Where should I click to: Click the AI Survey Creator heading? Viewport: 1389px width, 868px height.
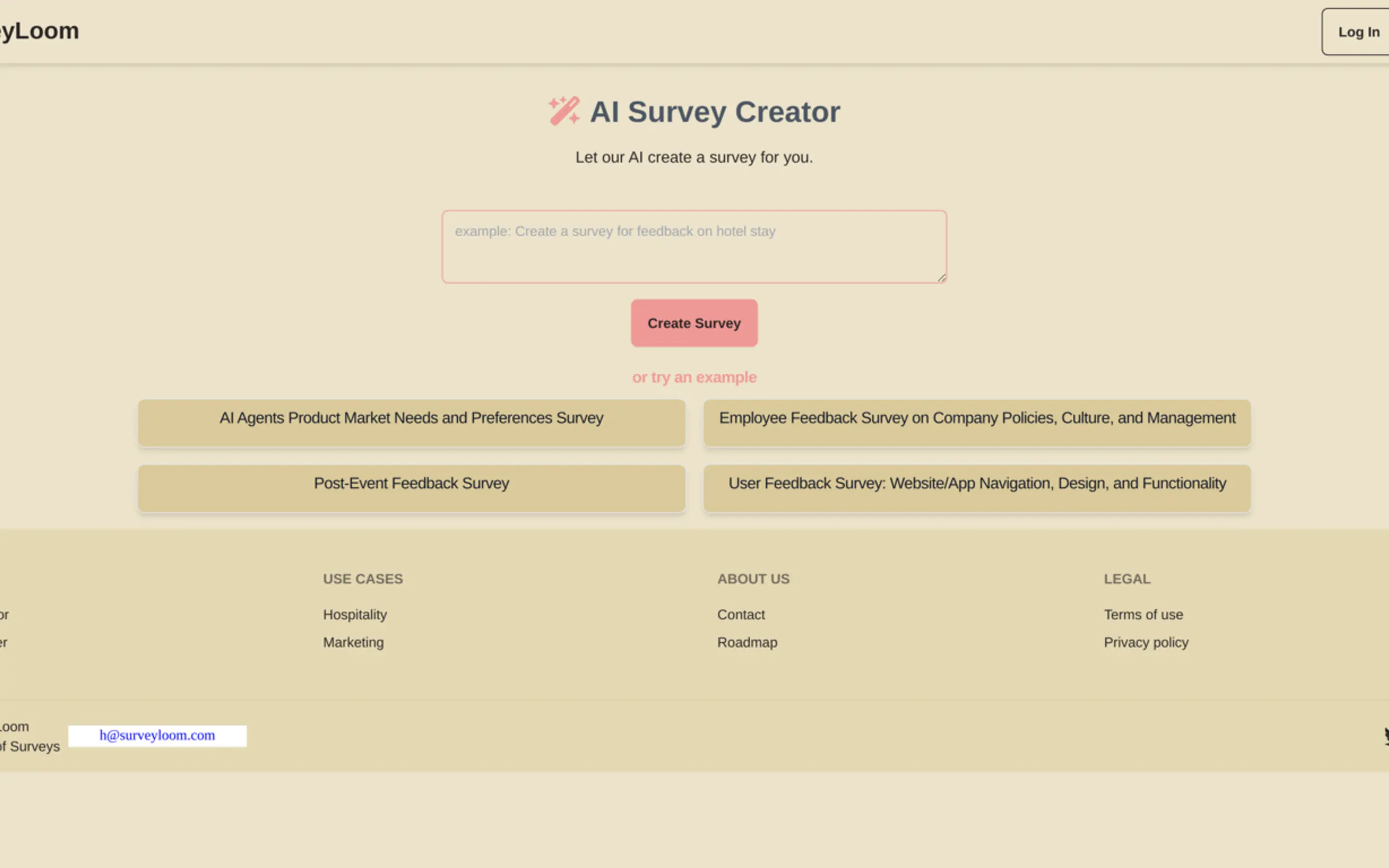click(x=714, y=112)
